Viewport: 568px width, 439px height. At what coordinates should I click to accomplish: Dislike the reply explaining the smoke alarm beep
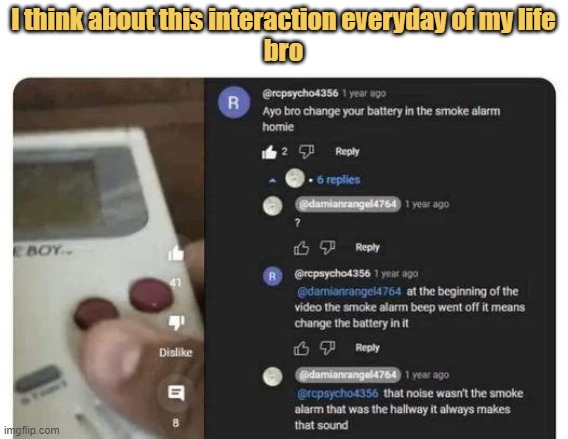coord(327,348)
